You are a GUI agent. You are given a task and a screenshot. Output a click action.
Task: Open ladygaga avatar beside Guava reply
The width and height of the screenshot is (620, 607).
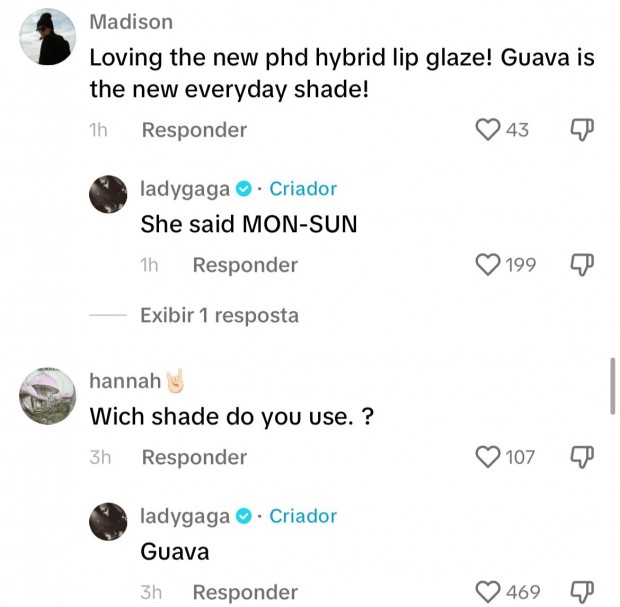(108, 522)
